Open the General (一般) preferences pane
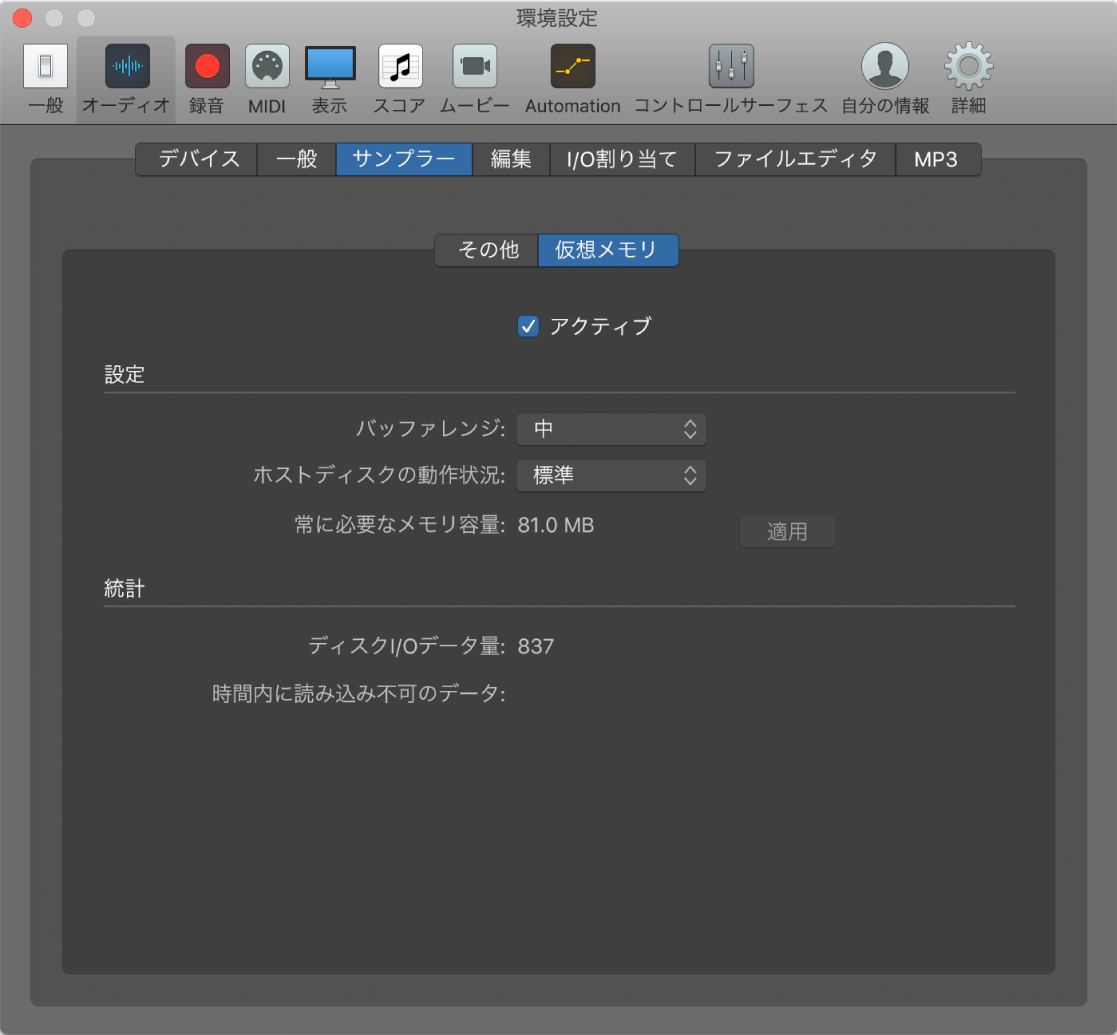The height and width of the screenshot is (1035, 1117). pos(44,78)
